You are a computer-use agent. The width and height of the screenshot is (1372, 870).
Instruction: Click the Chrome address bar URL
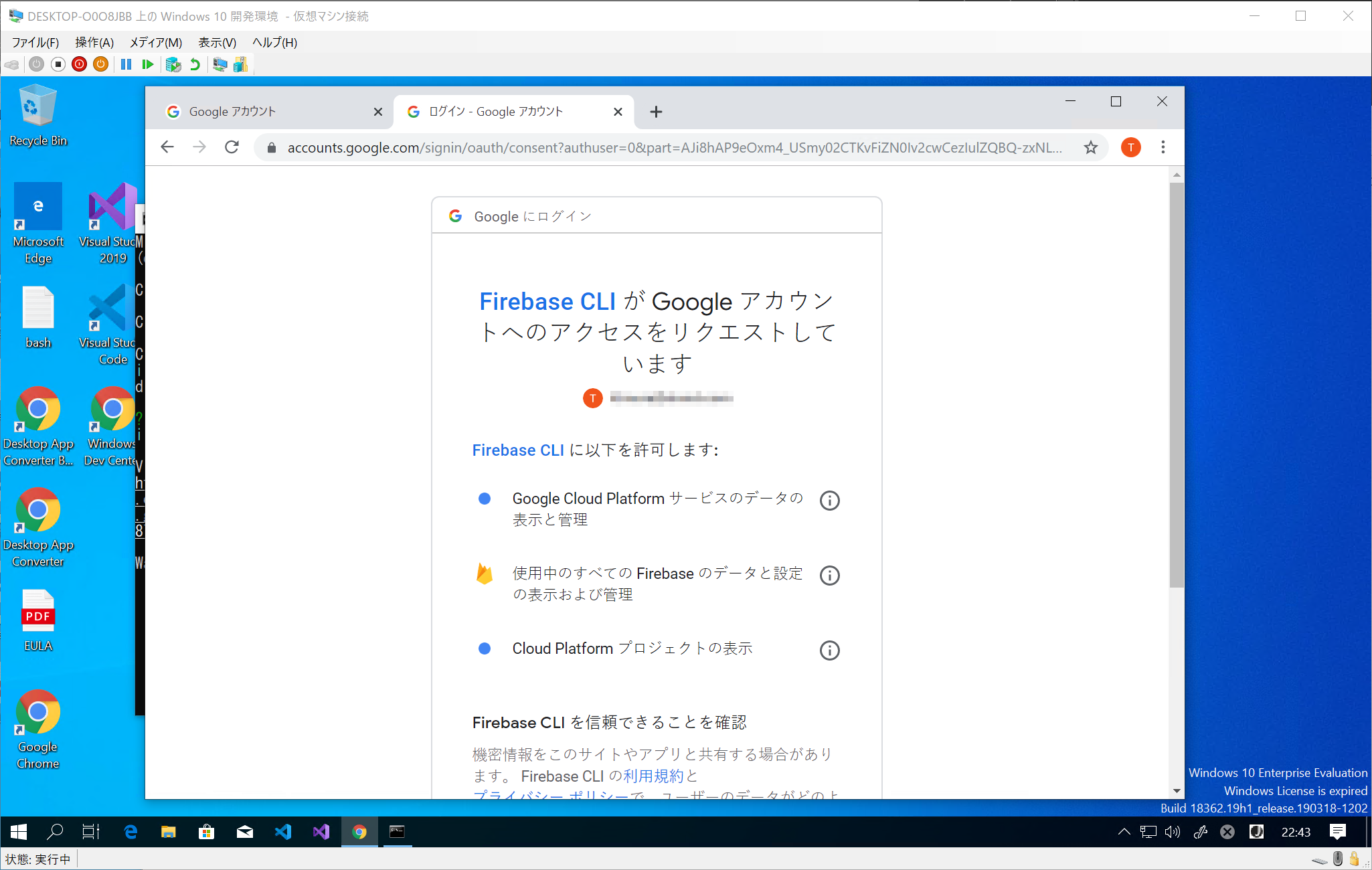click(669, 147)
